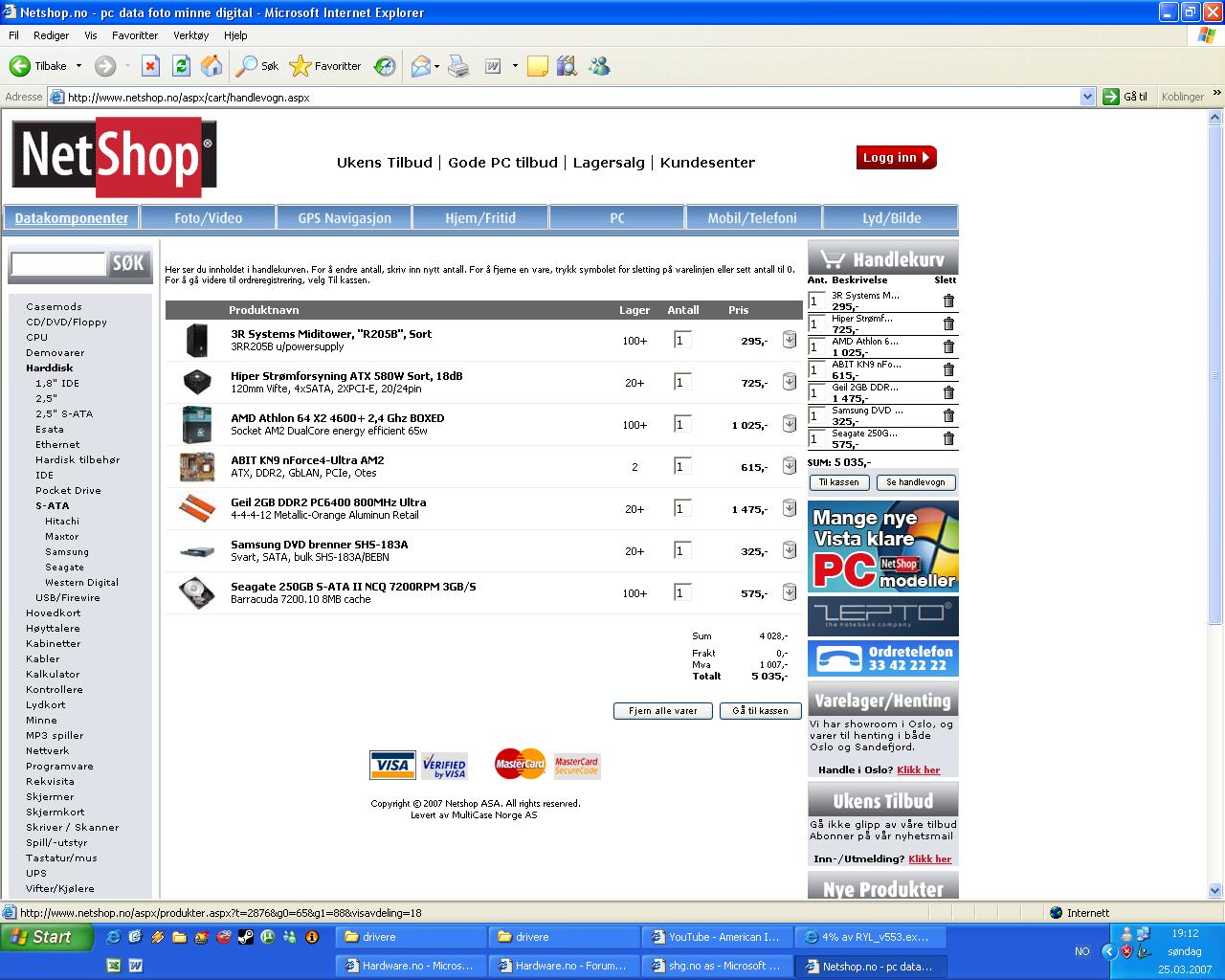Open the Ukens Tilbud header link
The width and height of the screenshot is (1225, 980).
pos(385,163)
